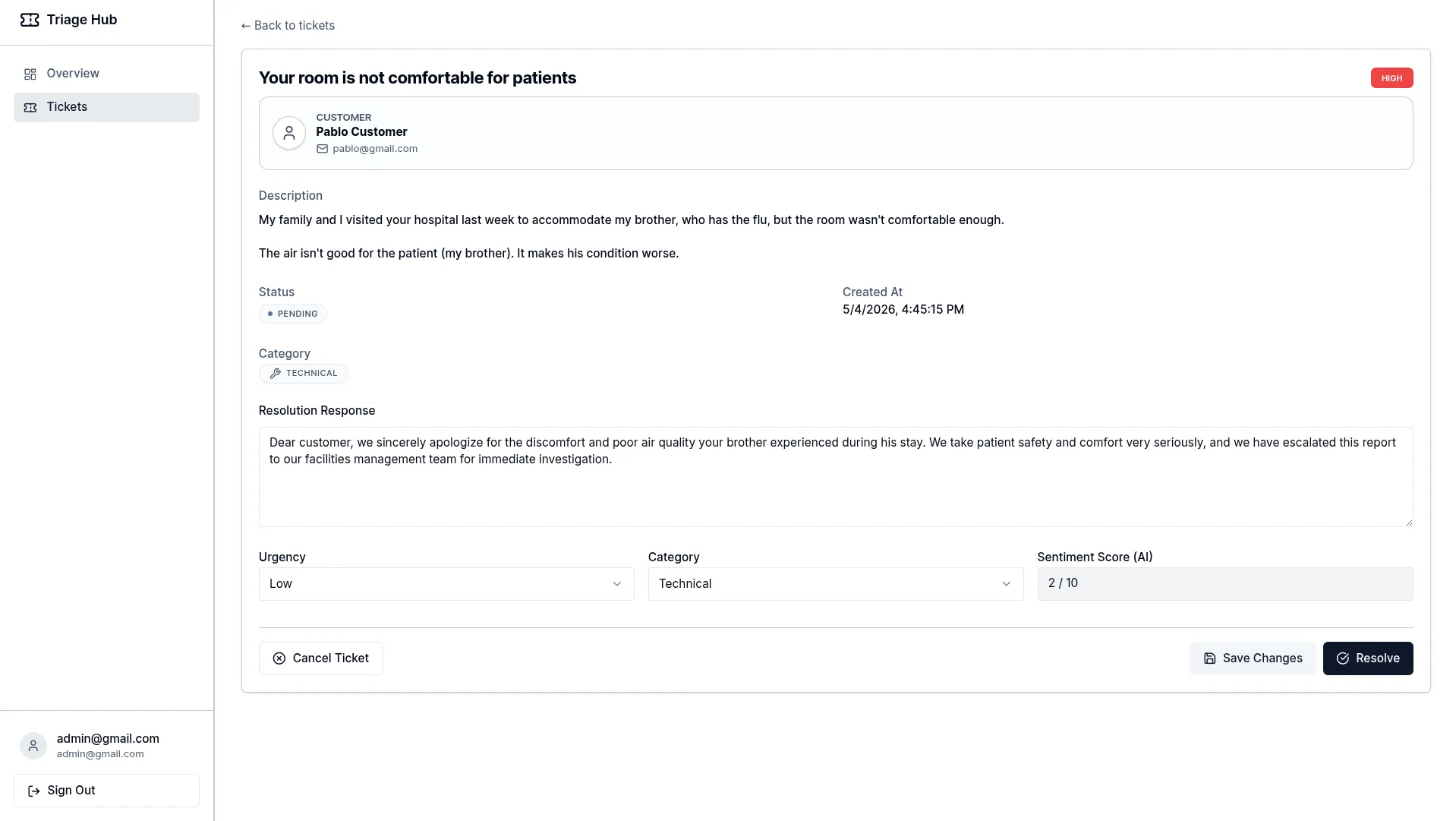Click the Overview grid icon in sidebar
The image size is (1456, 821).
click(x=30, y=74)
